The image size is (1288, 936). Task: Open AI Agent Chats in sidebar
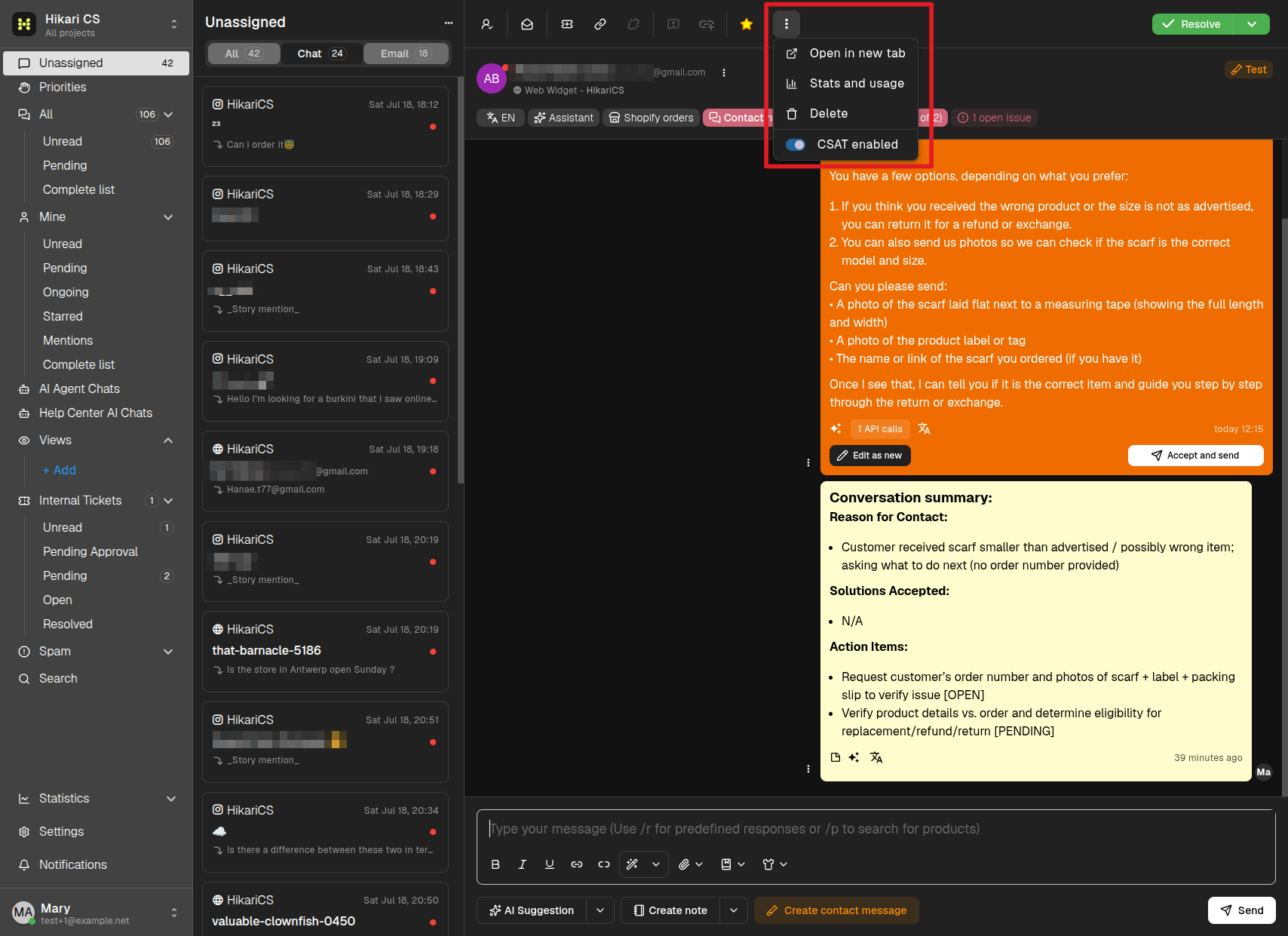(x=97, y=389)
